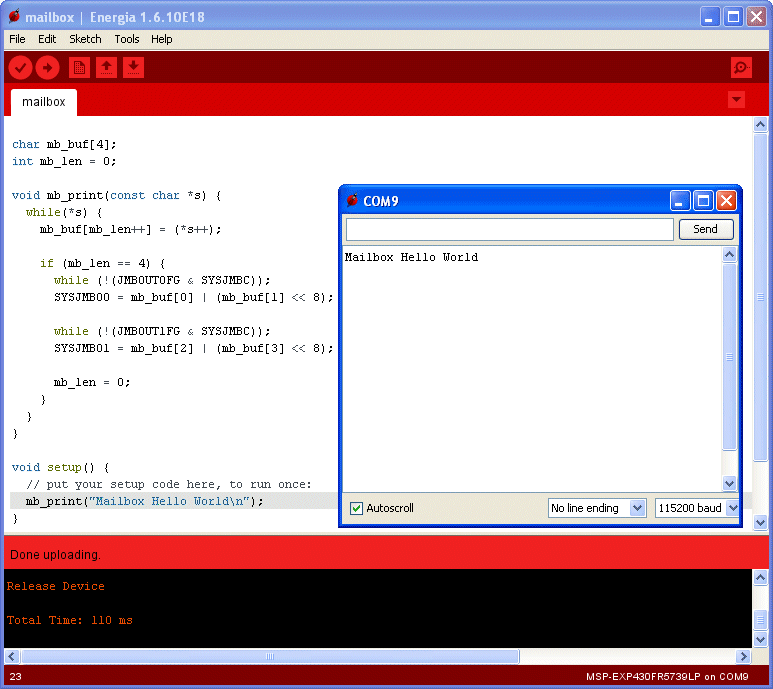Save the sketch with the down-arrow icon
773x689 pixels.
point(133,68)
